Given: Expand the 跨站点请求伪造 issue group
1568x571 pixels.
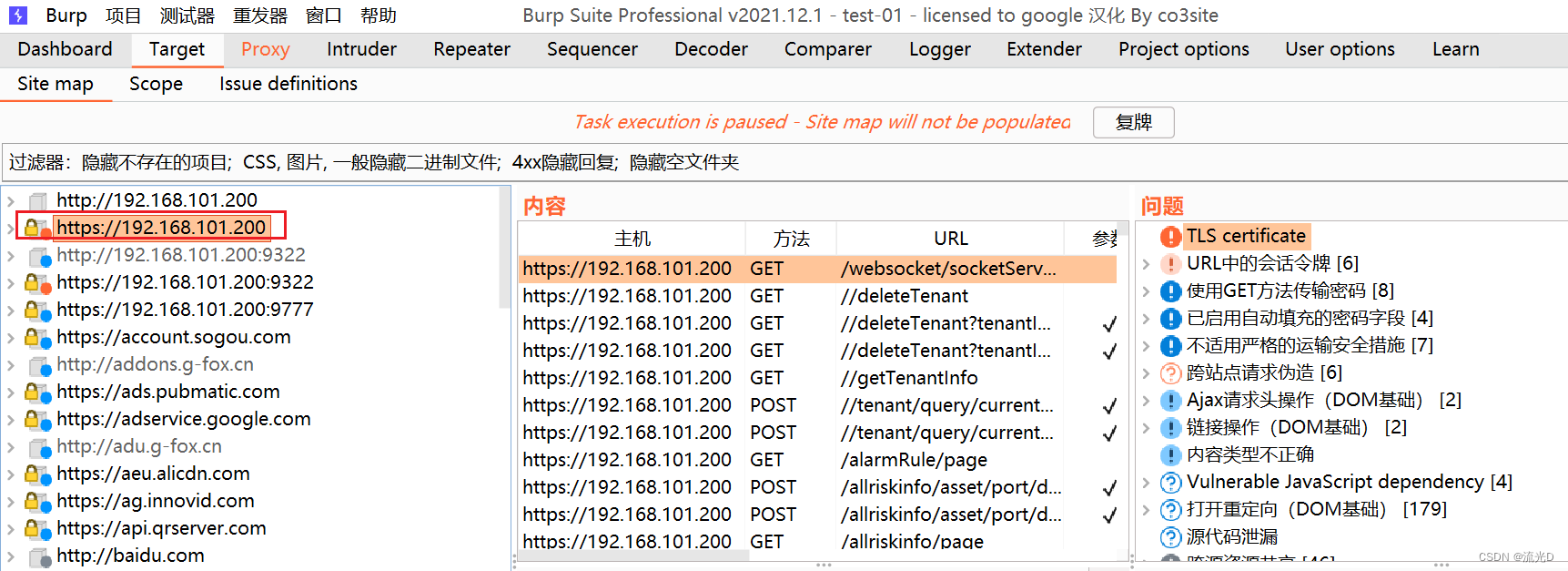Looking at the screenshot, I should pyautogui.click(x=1147, y=373).
